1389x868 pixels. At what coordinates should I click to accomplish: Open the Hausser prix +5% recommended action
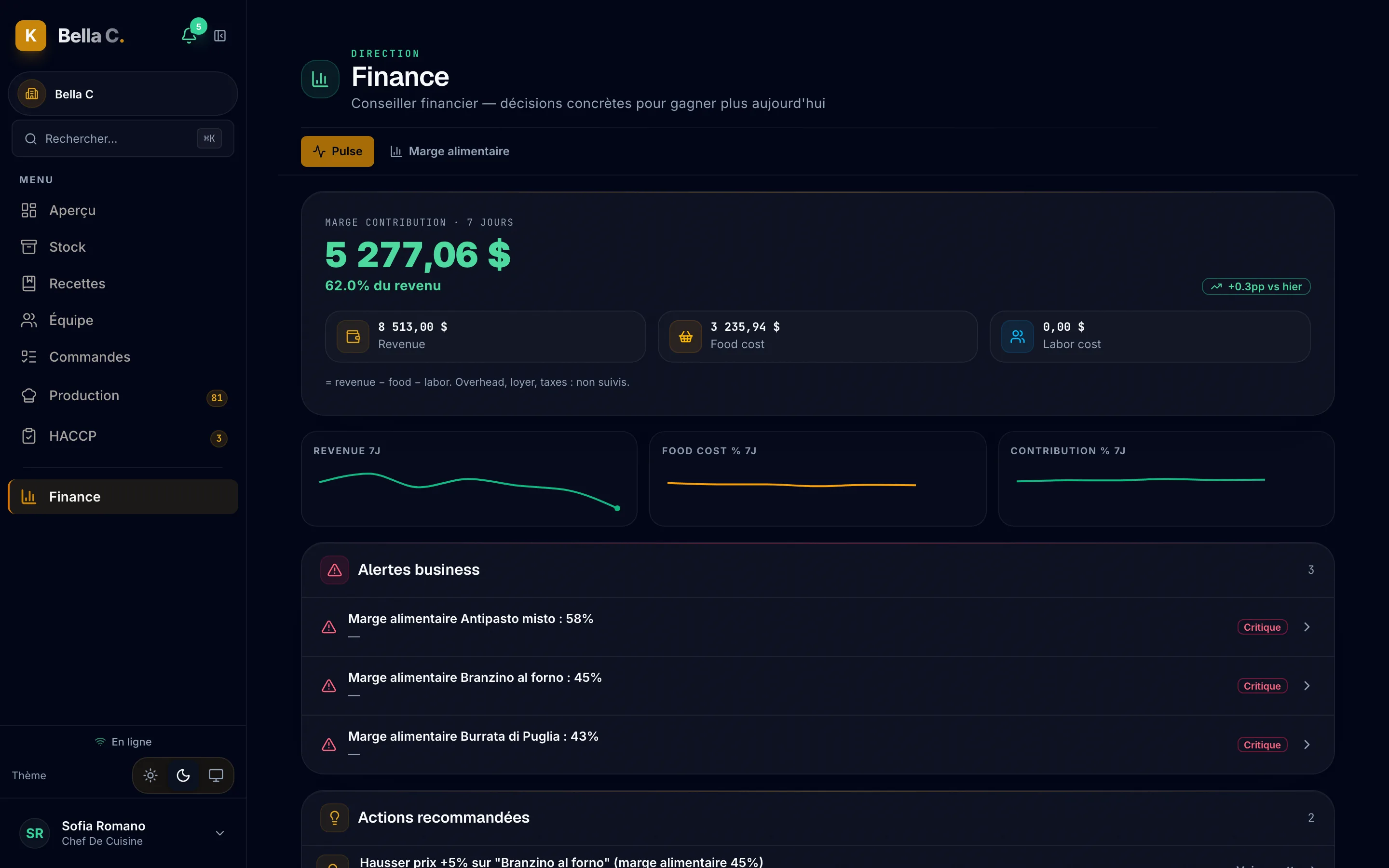click(x=817, y=857)
